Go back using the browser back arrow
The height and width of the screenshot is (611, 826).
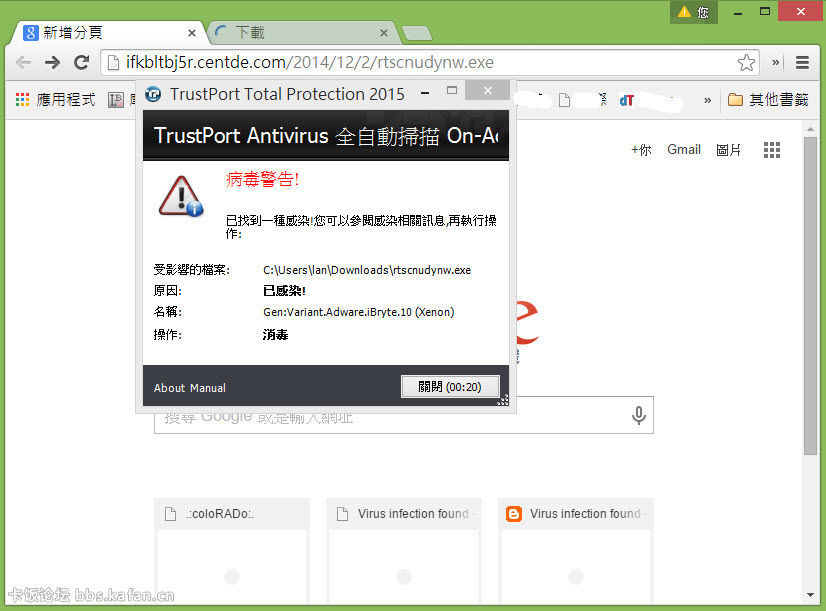click(23, 63)
